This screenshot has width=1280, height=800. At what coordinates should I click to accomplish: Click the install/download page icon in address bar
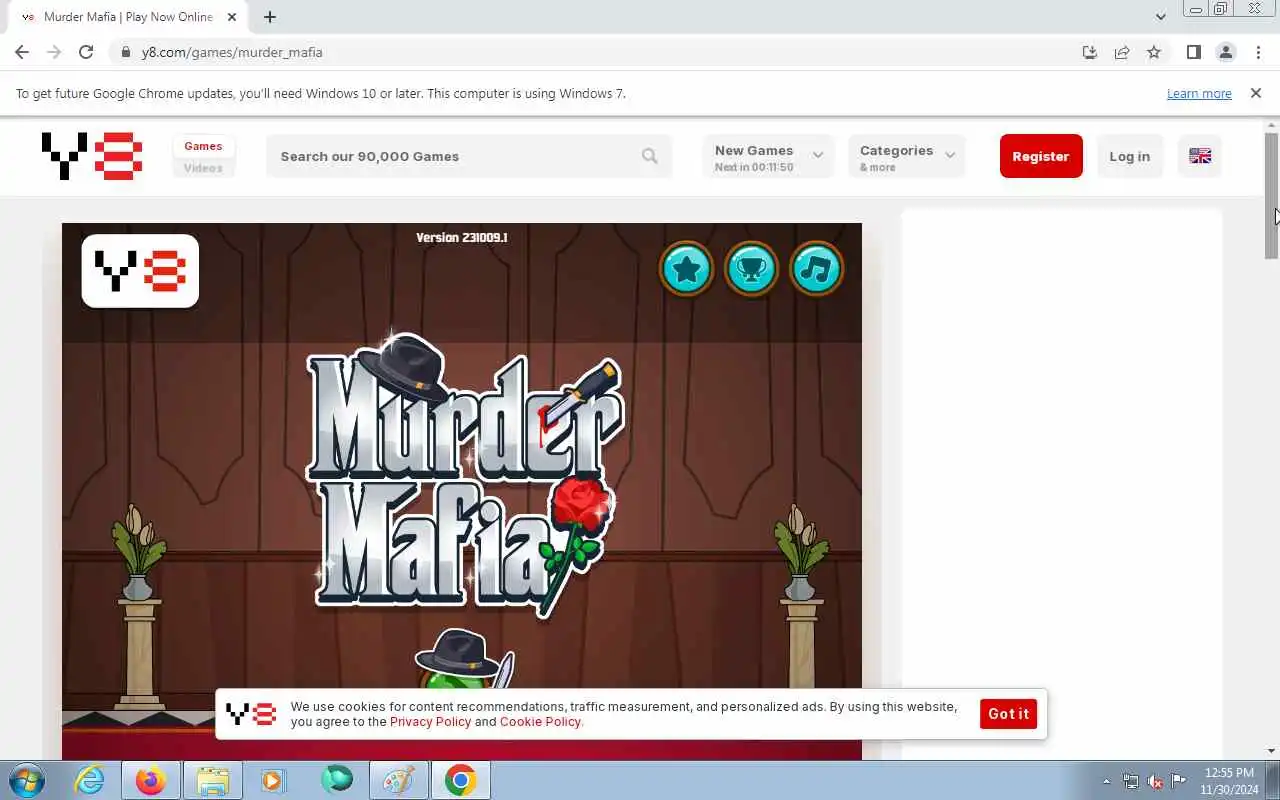coord(1090,52)
